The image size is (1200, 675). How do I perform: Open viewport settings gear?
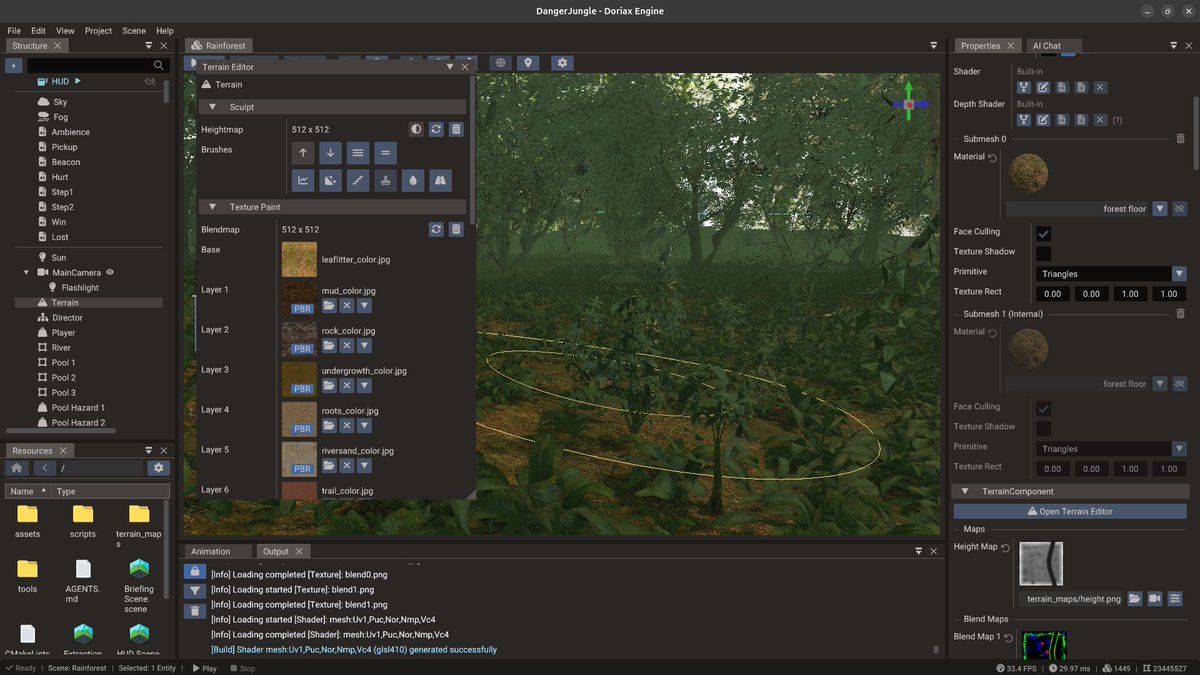tap(563, 63)
